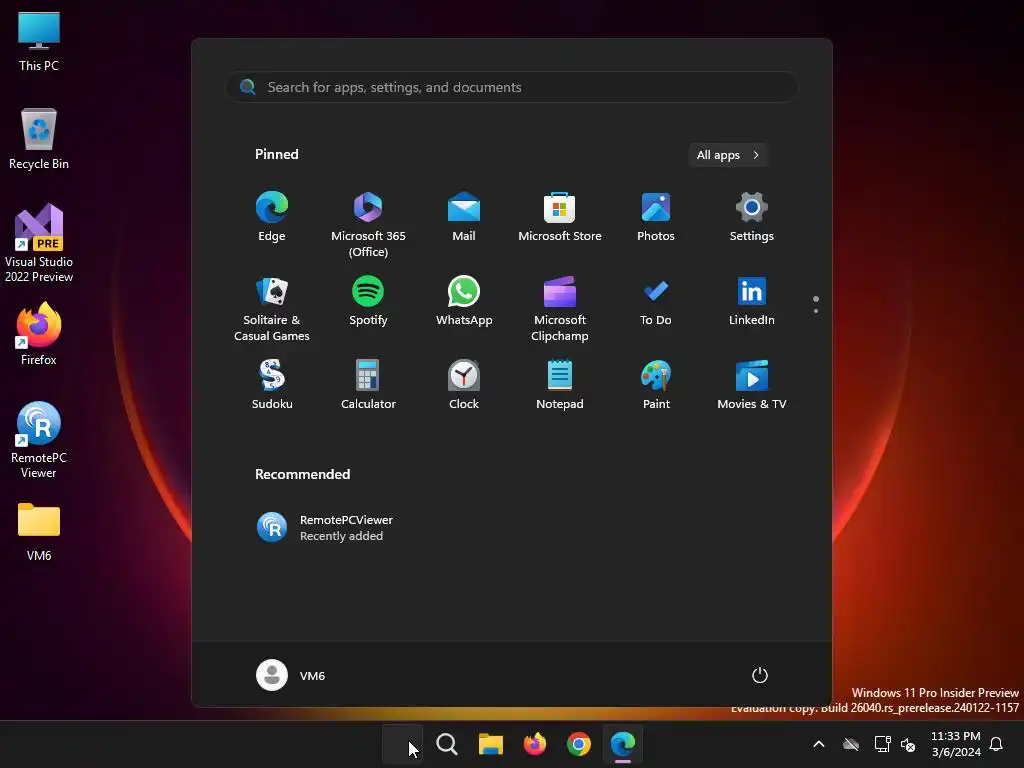1024x768 pixels.
Task: Go to next pinned apps page dot
Action: point(816,311)
